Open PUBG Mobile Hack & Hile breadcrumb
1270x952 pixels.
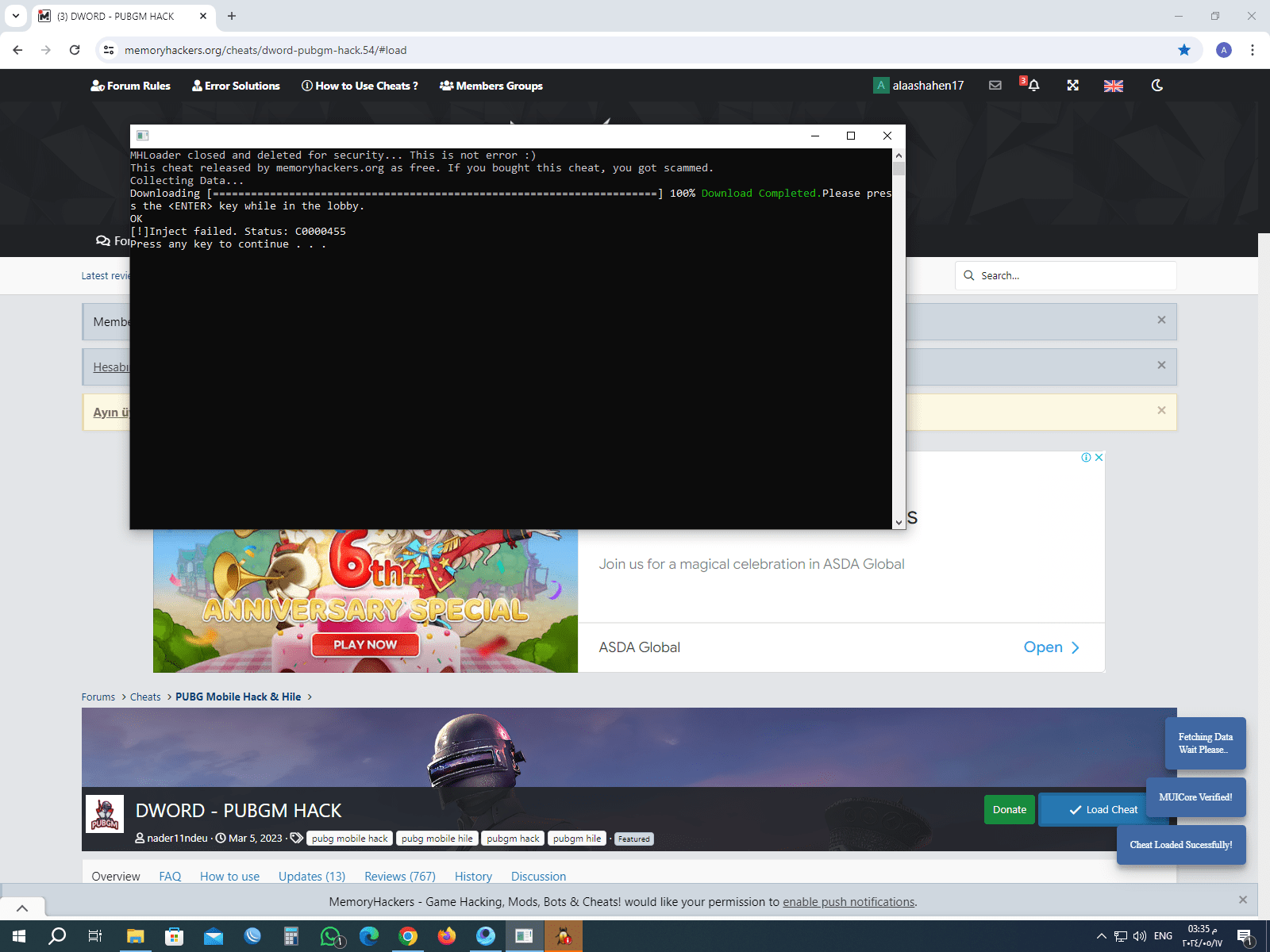238,697
